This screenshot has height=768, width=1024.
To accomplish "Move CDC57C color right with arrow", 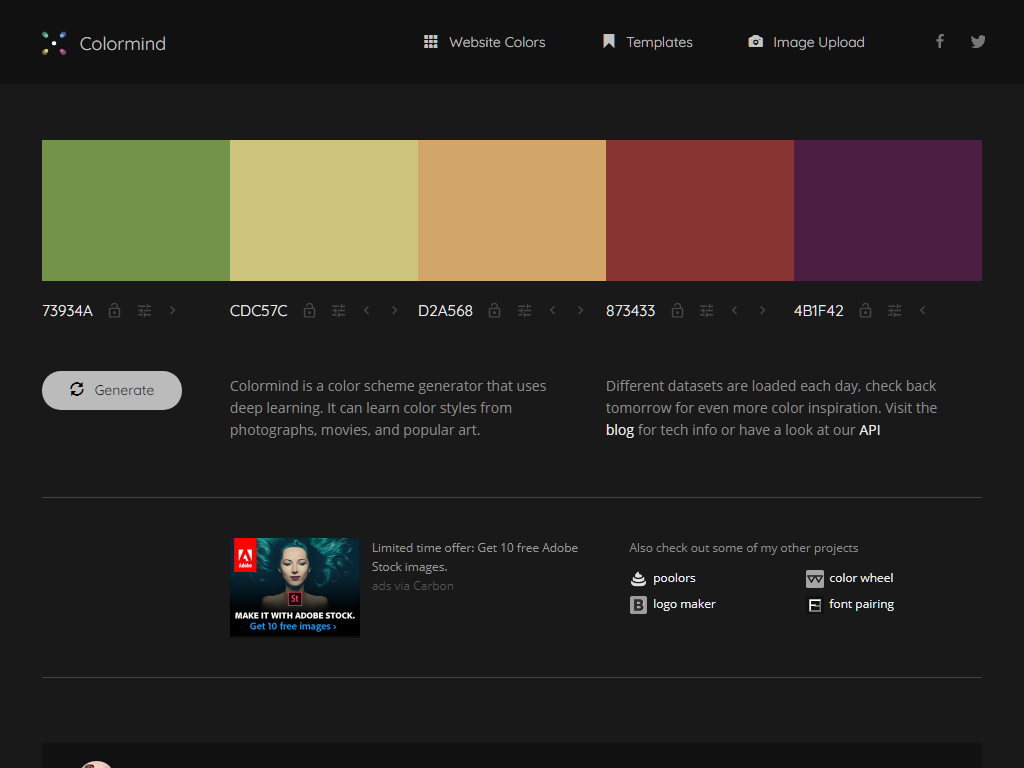I will [x=394, y=310].
